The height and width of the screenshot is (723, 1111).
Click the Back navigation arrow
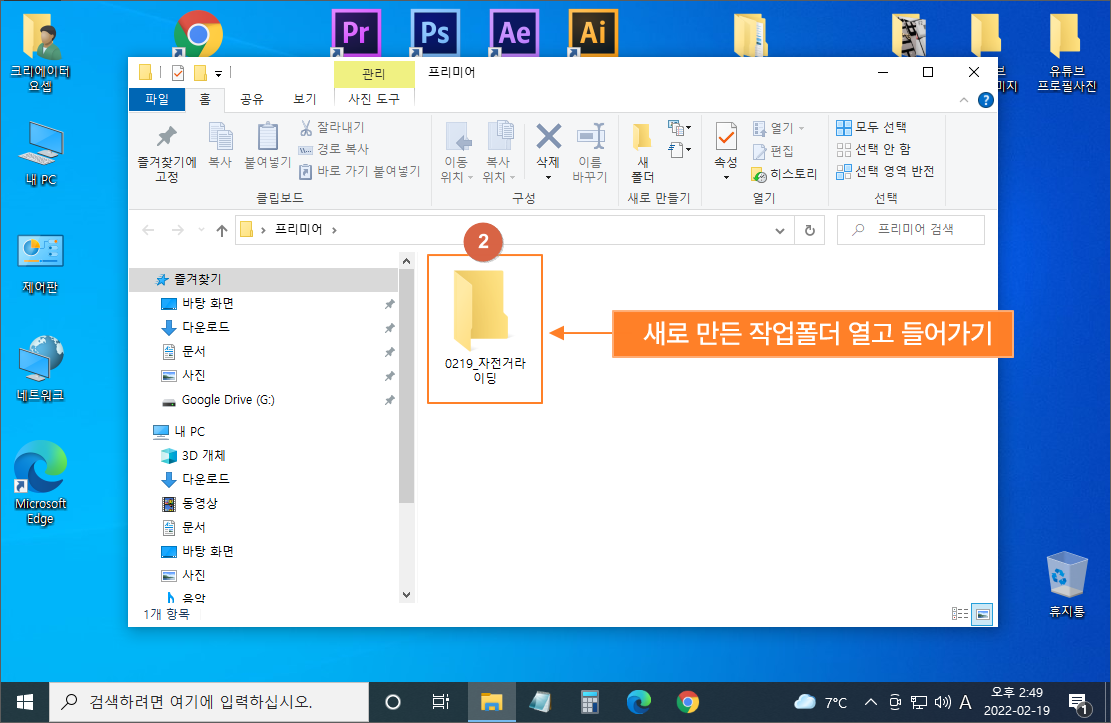click(x=148, y=230)
